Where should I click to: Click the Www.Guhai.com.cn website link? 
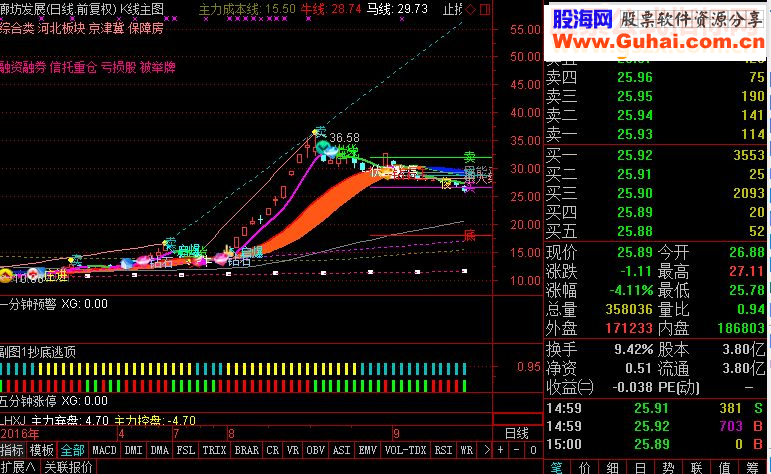click(658, 42)
